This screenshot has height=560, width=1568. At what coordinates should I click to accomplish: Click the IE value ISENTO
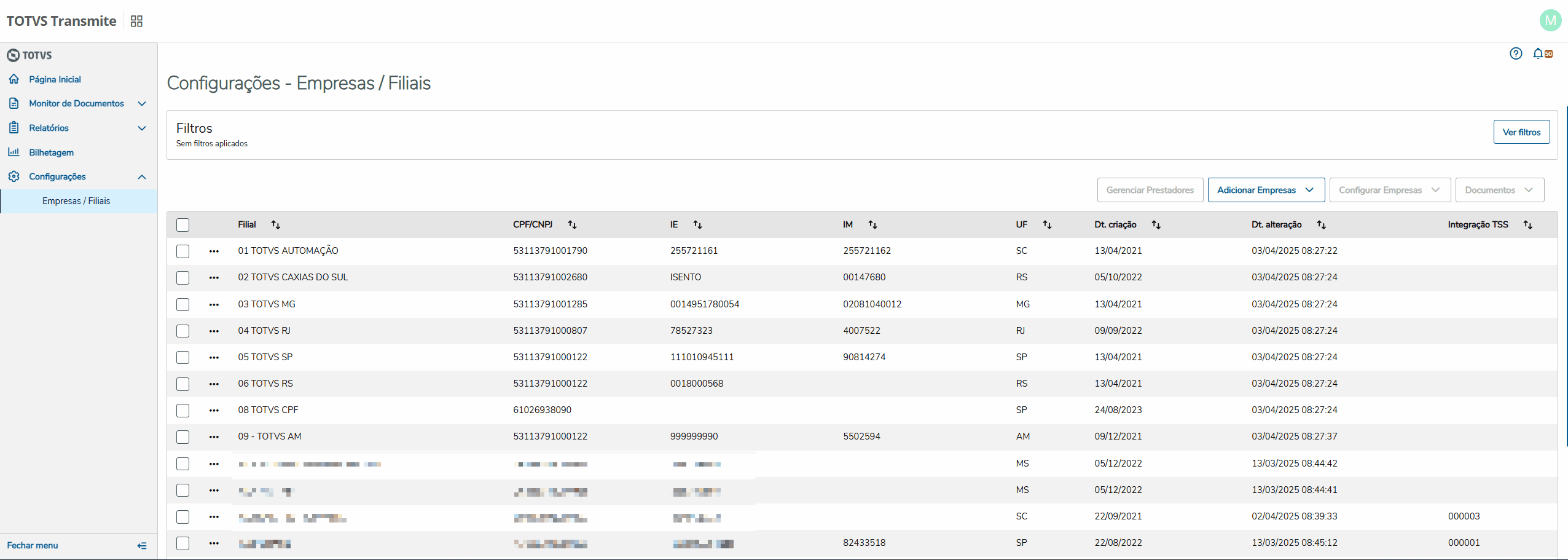[685, 277]
